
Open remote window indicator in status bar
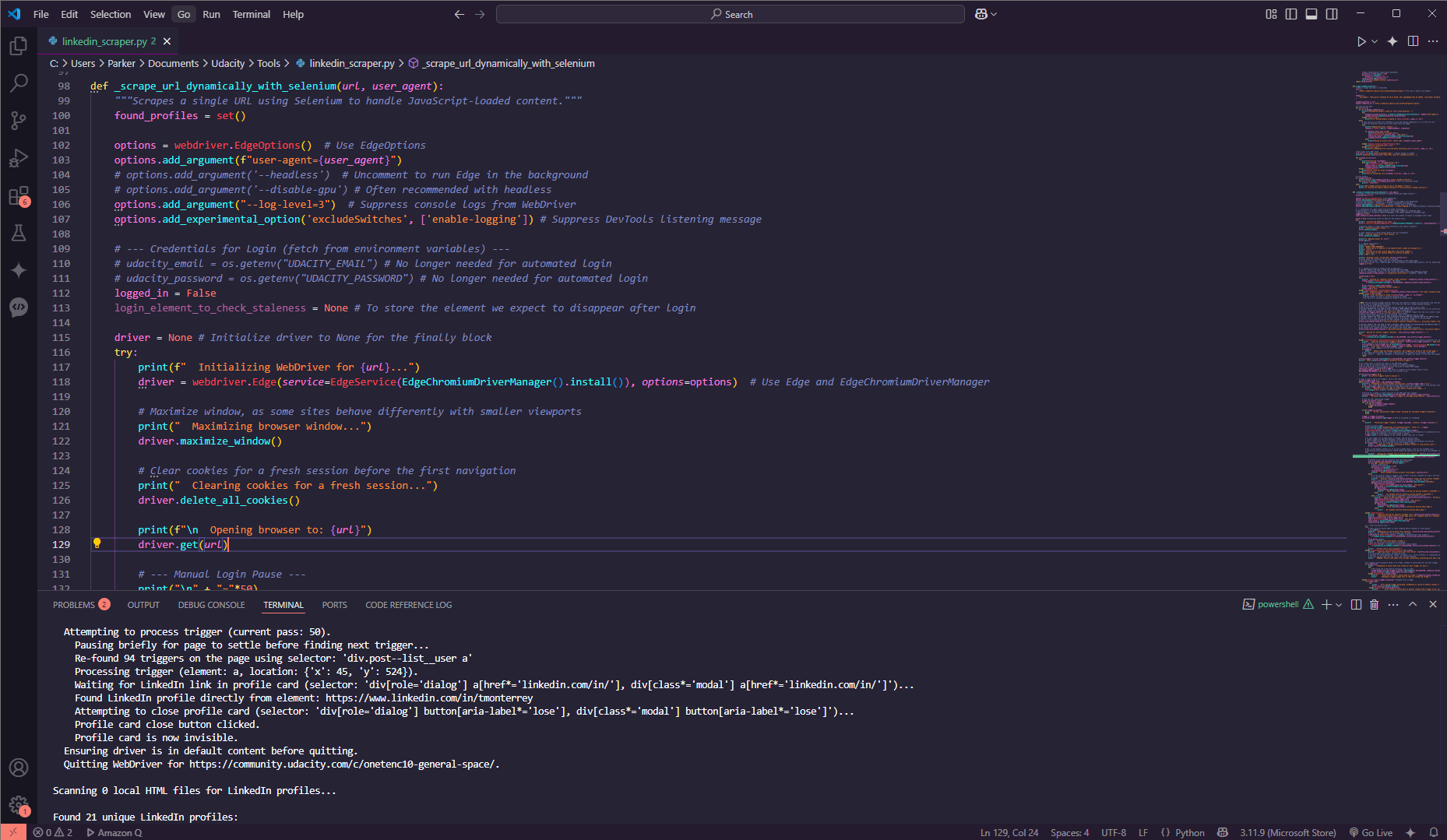(x=13, y=832)
